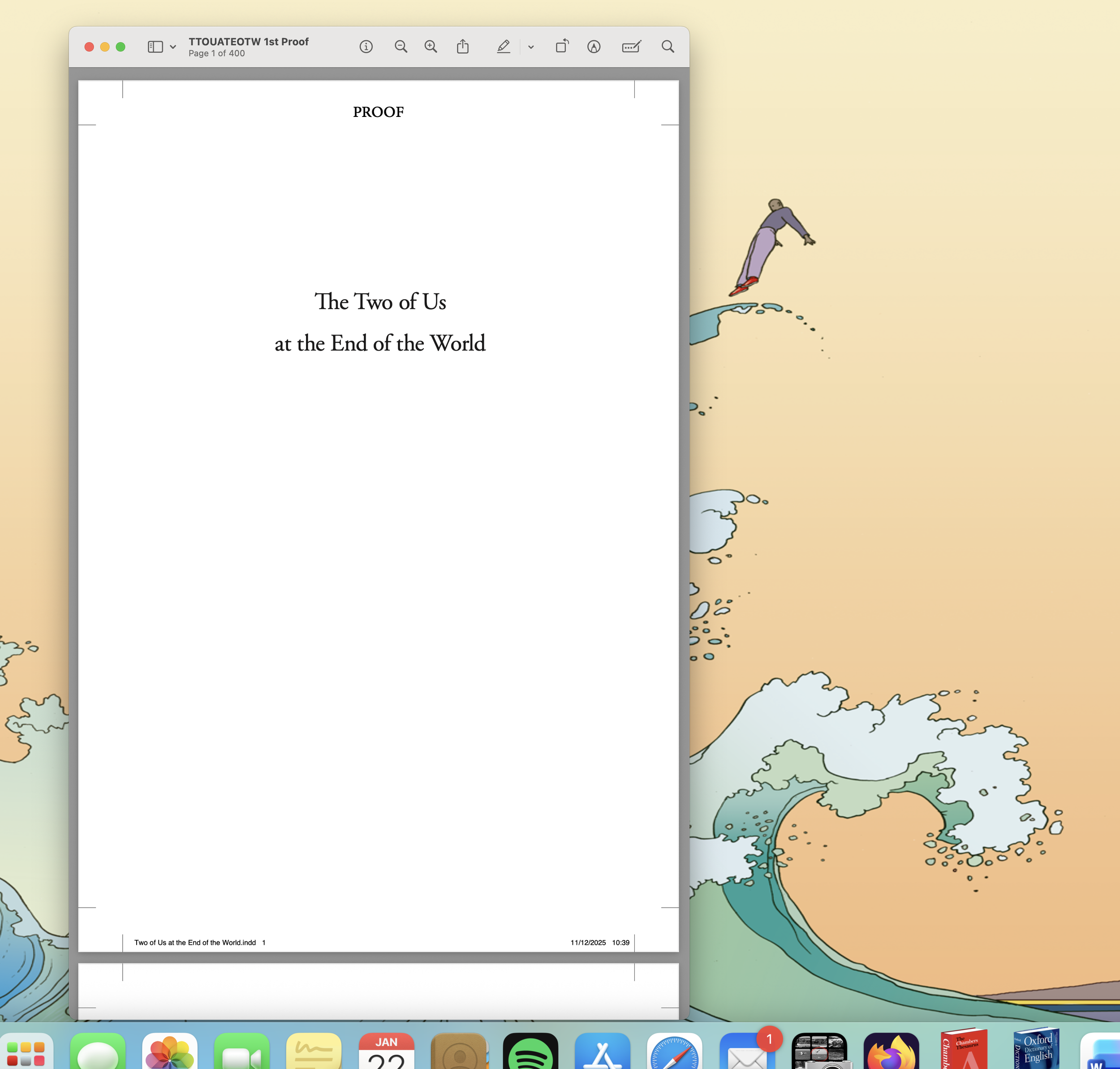Expand the sidebar view options chevron
Image resolution: width=1120 pixels, height=1069 pixels.
[x=172, y=47]
